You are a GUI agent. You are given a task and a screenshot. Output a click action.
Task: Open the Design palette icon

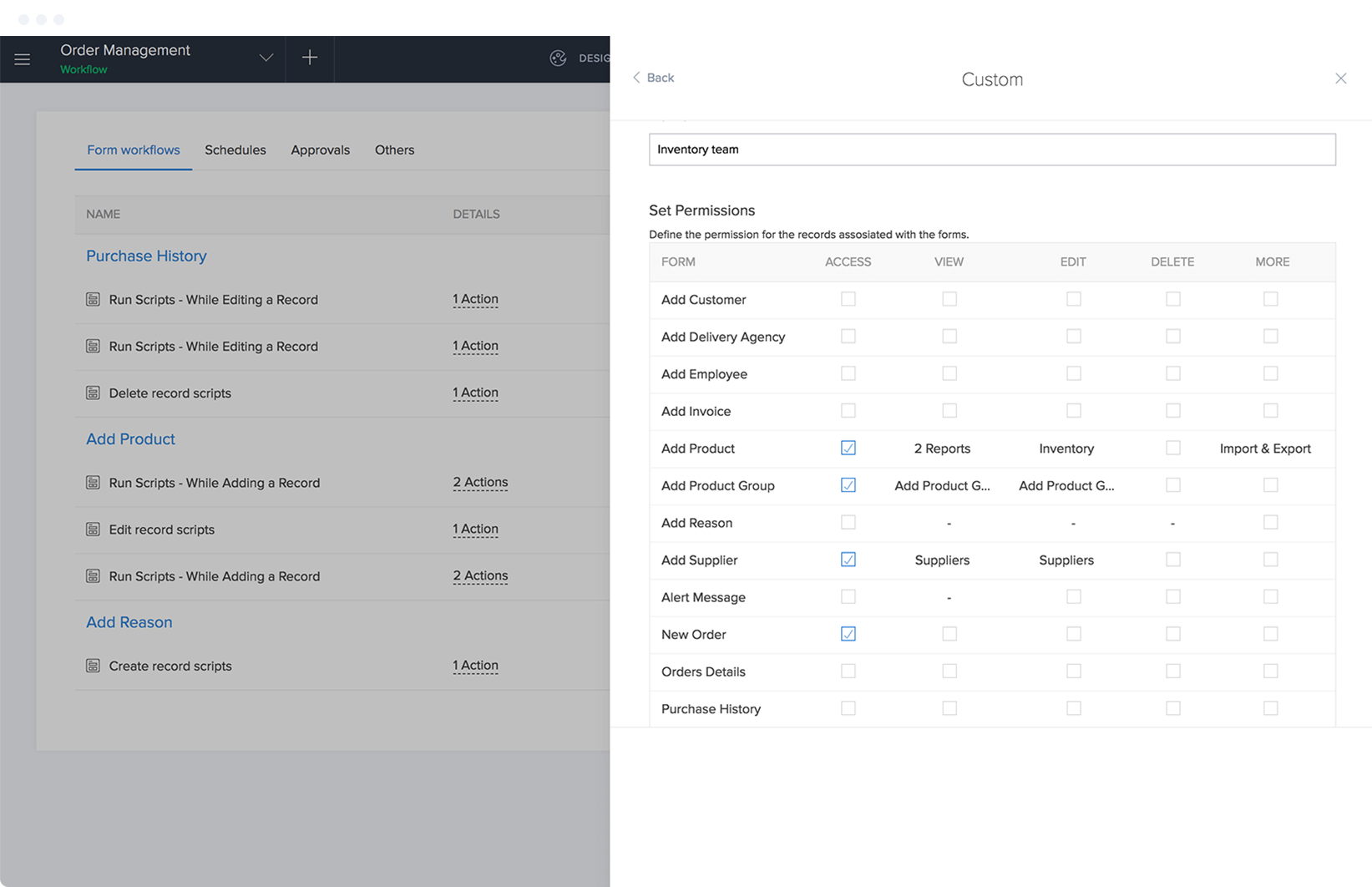558,58
